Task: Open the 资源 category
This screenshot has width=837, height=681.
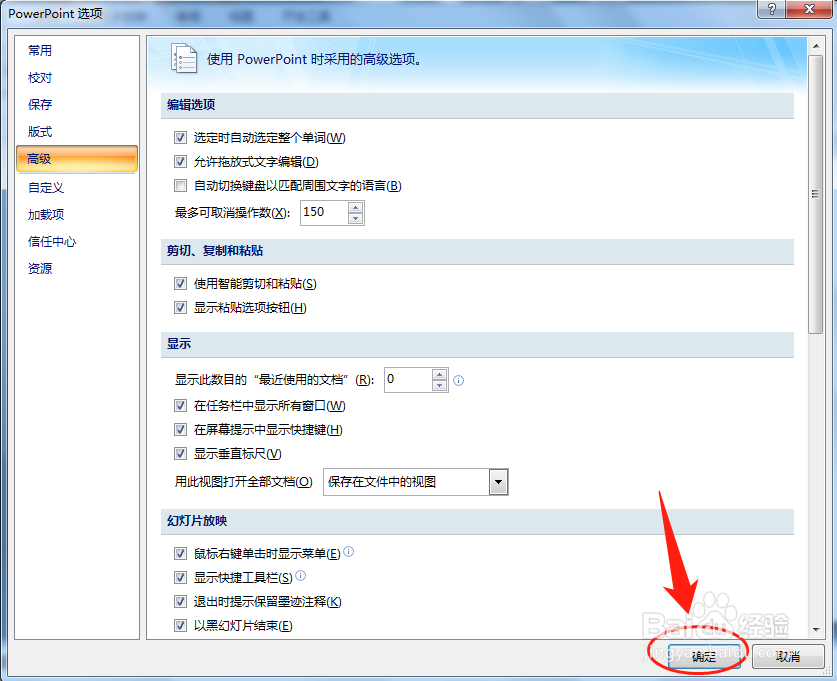Action: point(40,268)
